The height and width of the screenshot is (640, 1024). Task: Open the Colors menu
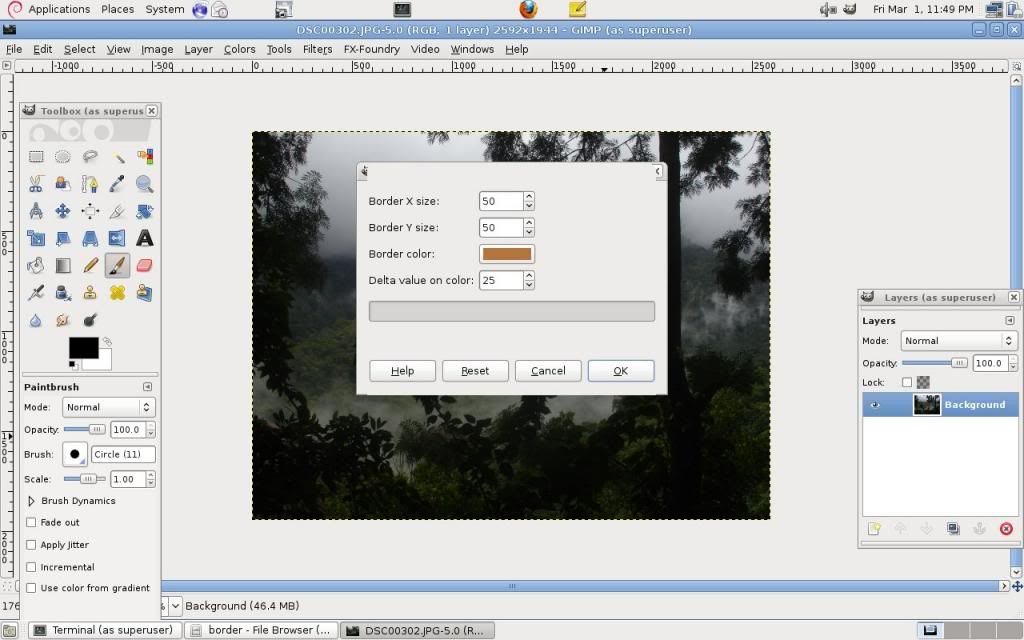point(239,50)
